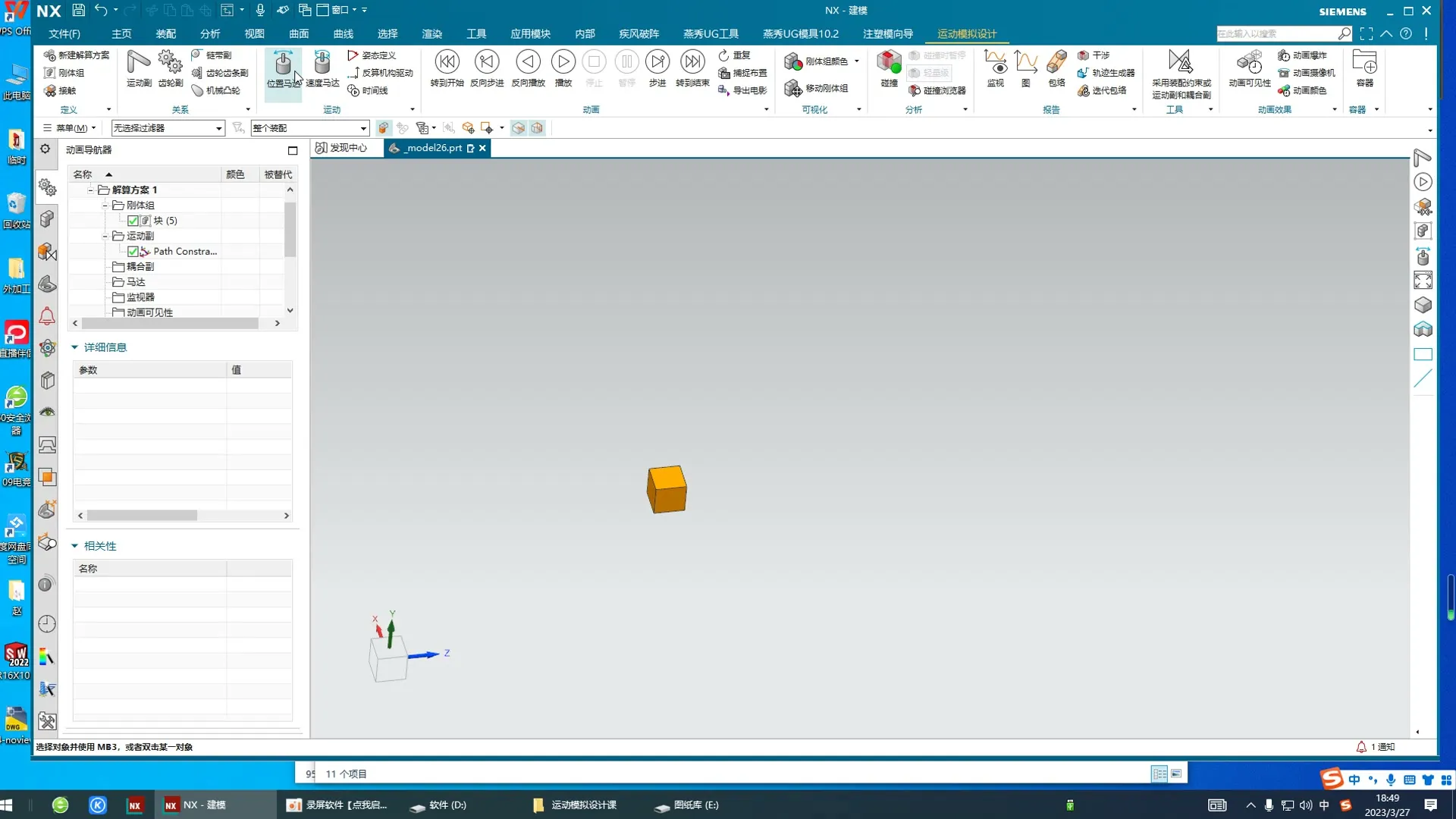1456x819 pixels.
Task: Open the 无选择过滤器 selection filter dropdown
Action: pyautogui.click(x=168, y=128)
